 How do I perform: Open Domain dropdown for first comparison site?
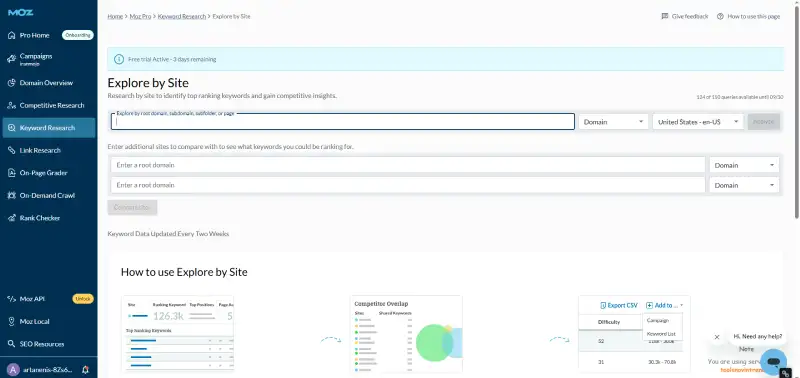click(x=744, y=165)
